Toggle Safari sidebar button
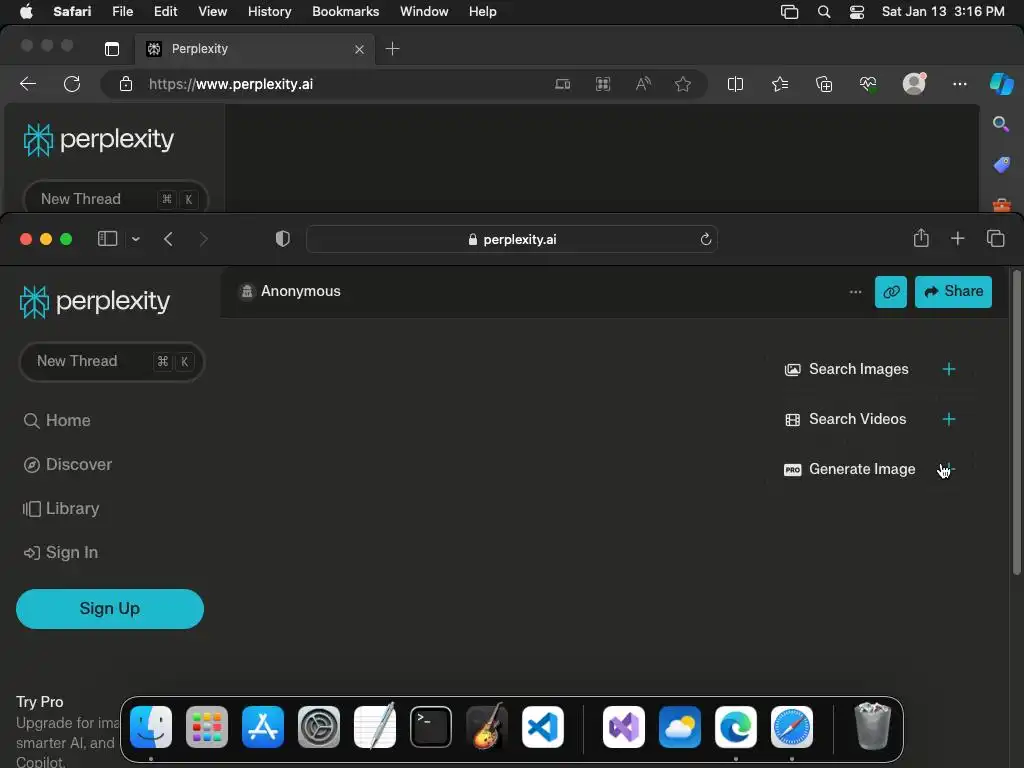The image size is (1024, 768). [107, 239]
